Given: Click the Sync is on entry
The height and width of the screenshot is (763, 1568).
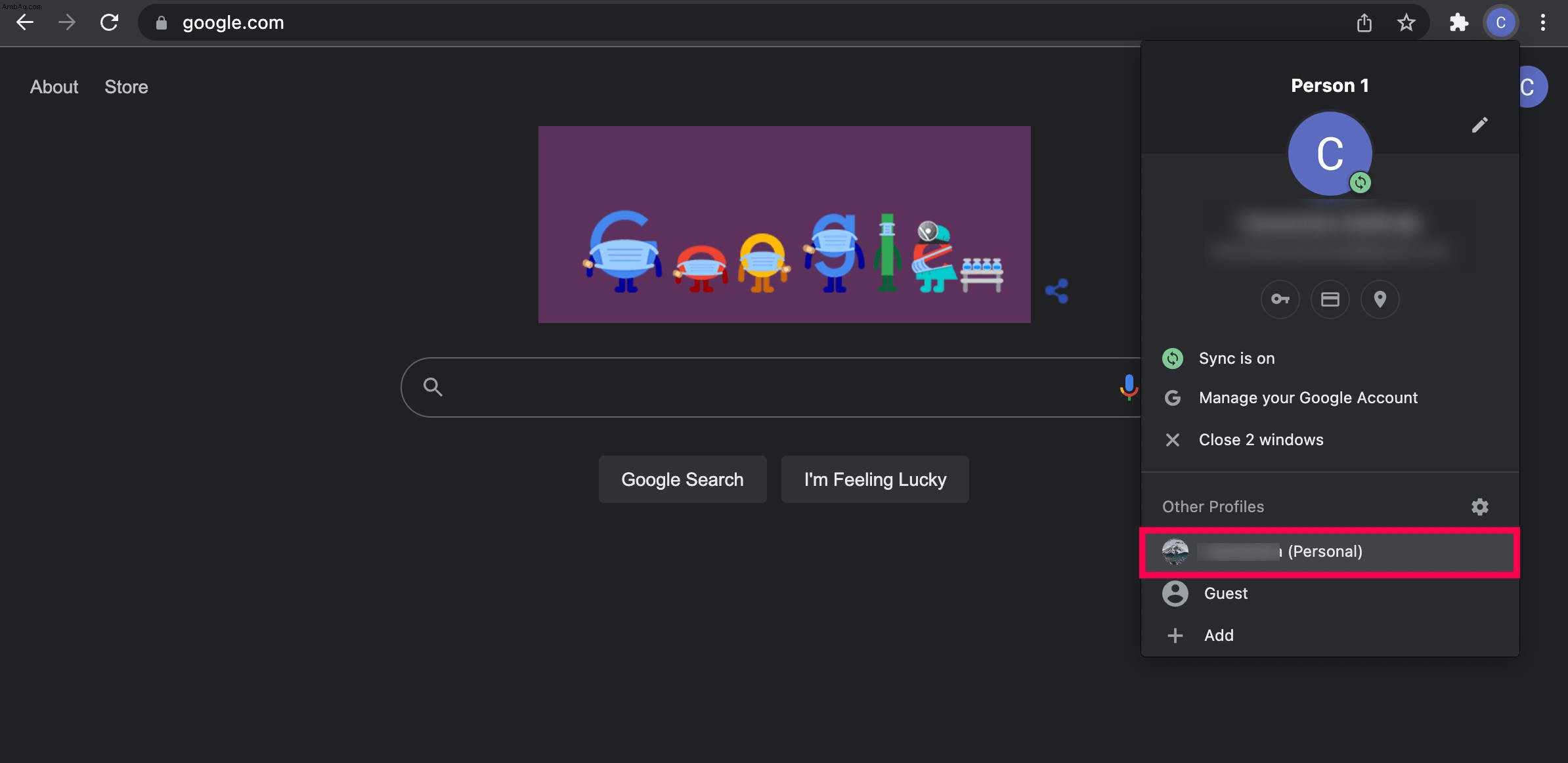Looking at the screenshot, I should point(1330,359).
